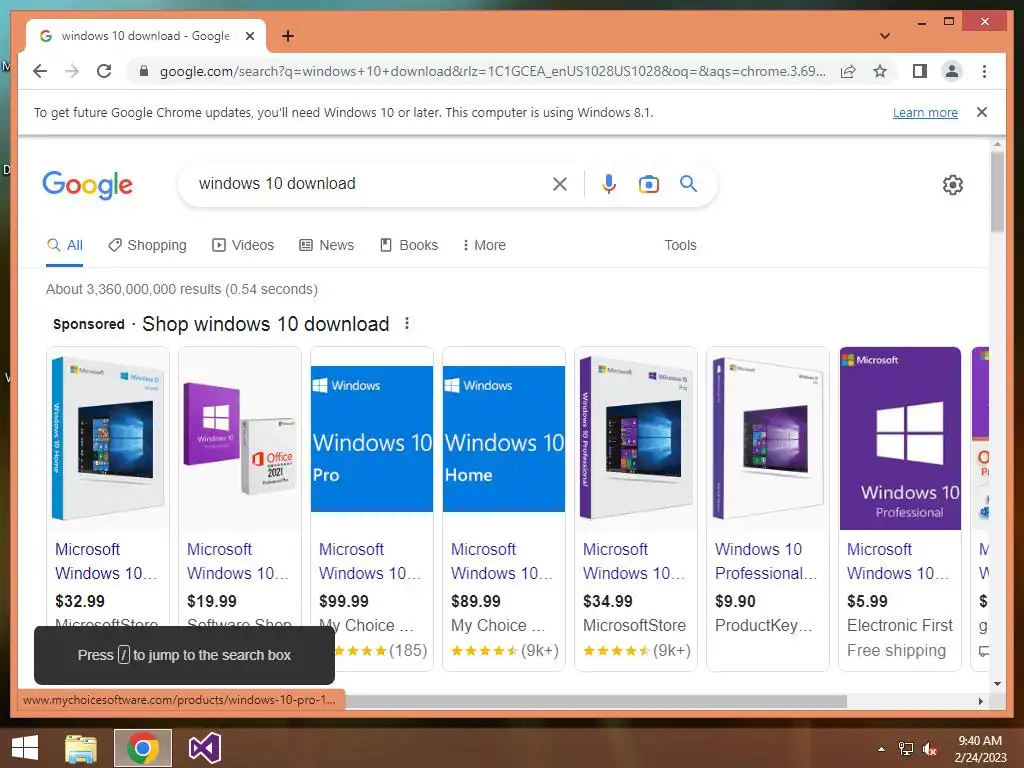Reload the Google search page
The height and width of the screenshot is (768, 1024).
tap(104, 71)
